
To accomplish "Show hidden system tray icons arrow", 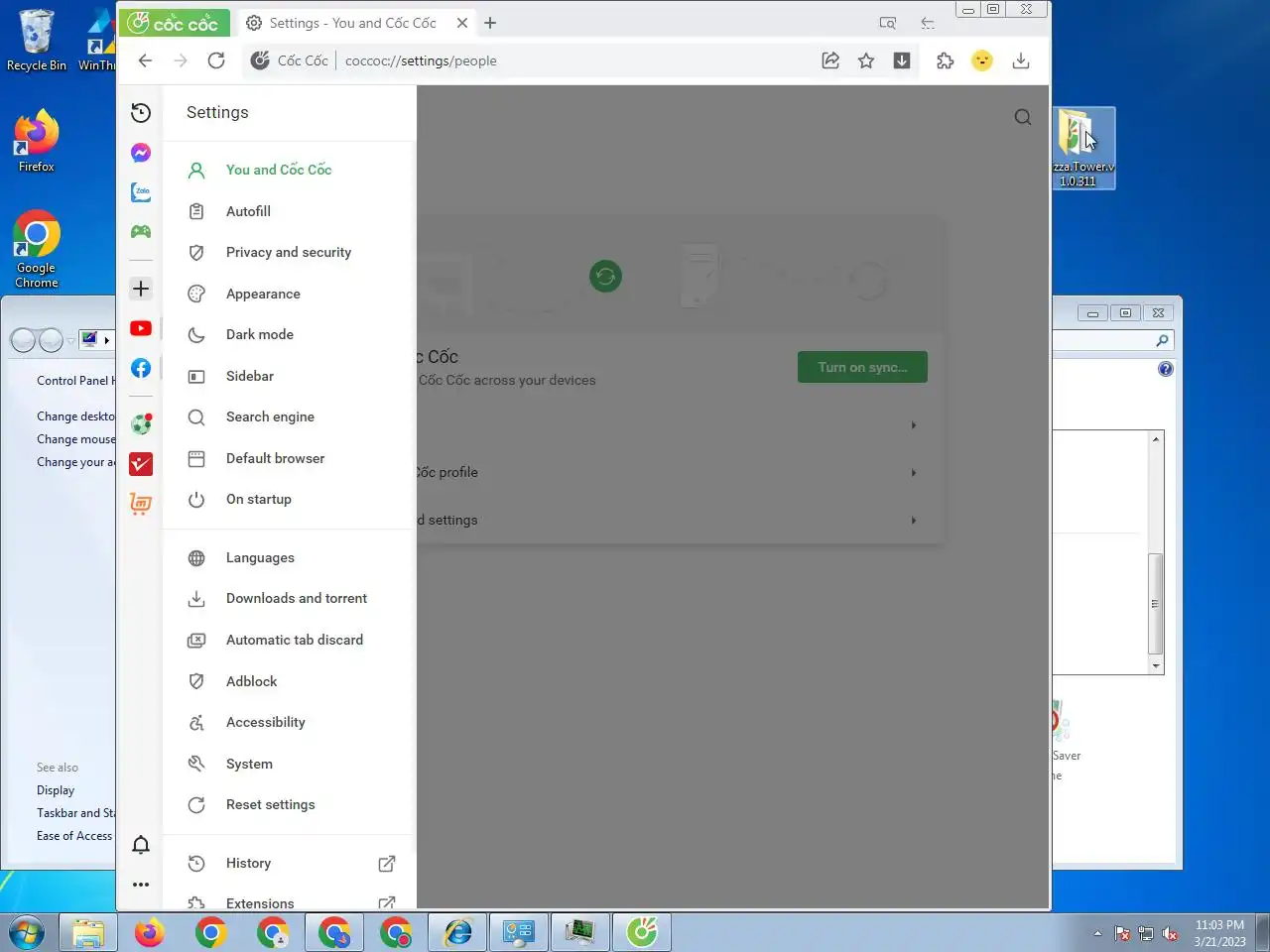I will [x=1097, y=933].
